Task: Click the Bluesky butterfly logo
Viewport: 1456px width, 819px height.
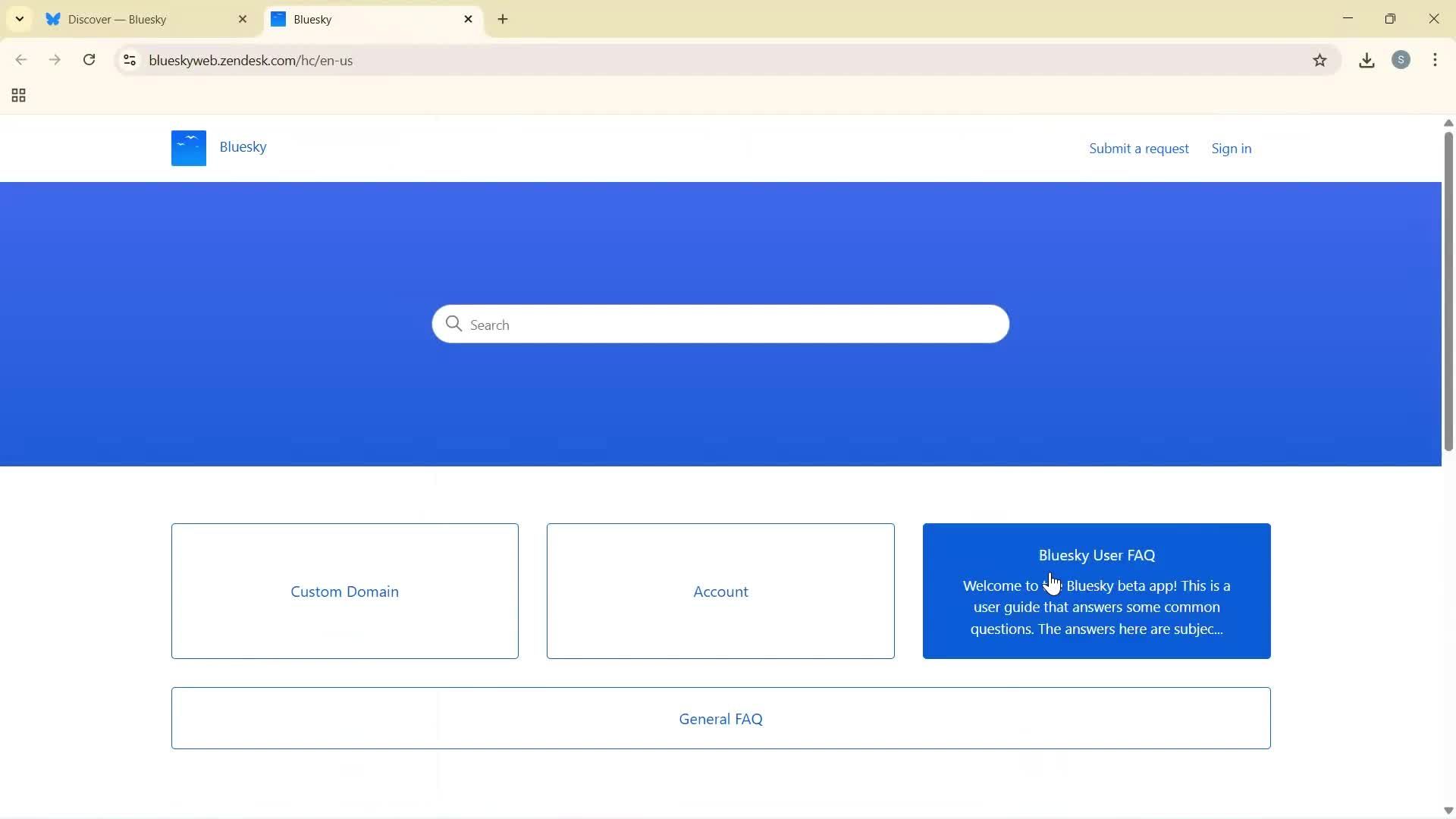Action: [188, 147]
